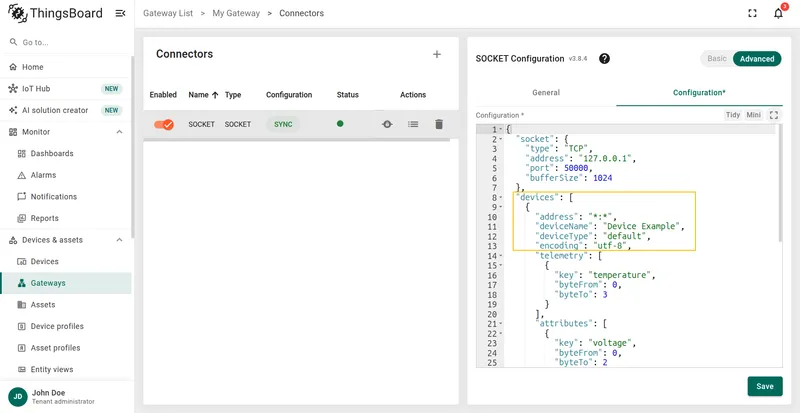The image size is (800, 413).
Task: Fold the JSON root object at line 1
Action: (x=501, y=130)
